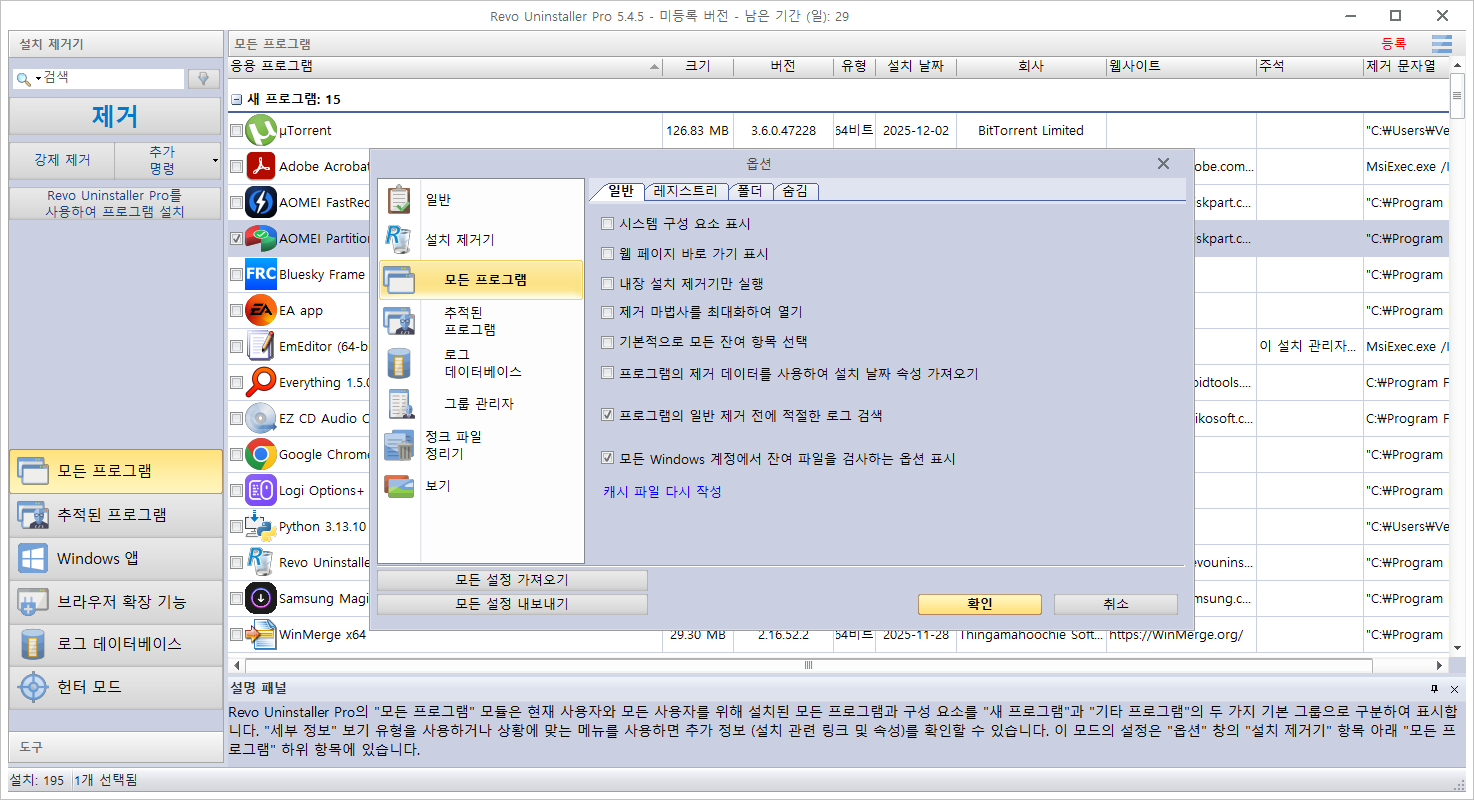The height and width of the screenshot is (800, 1474).
Task: Open 로그 데이터베이스 in the left sidebar
Action: (x=116, y=644)
